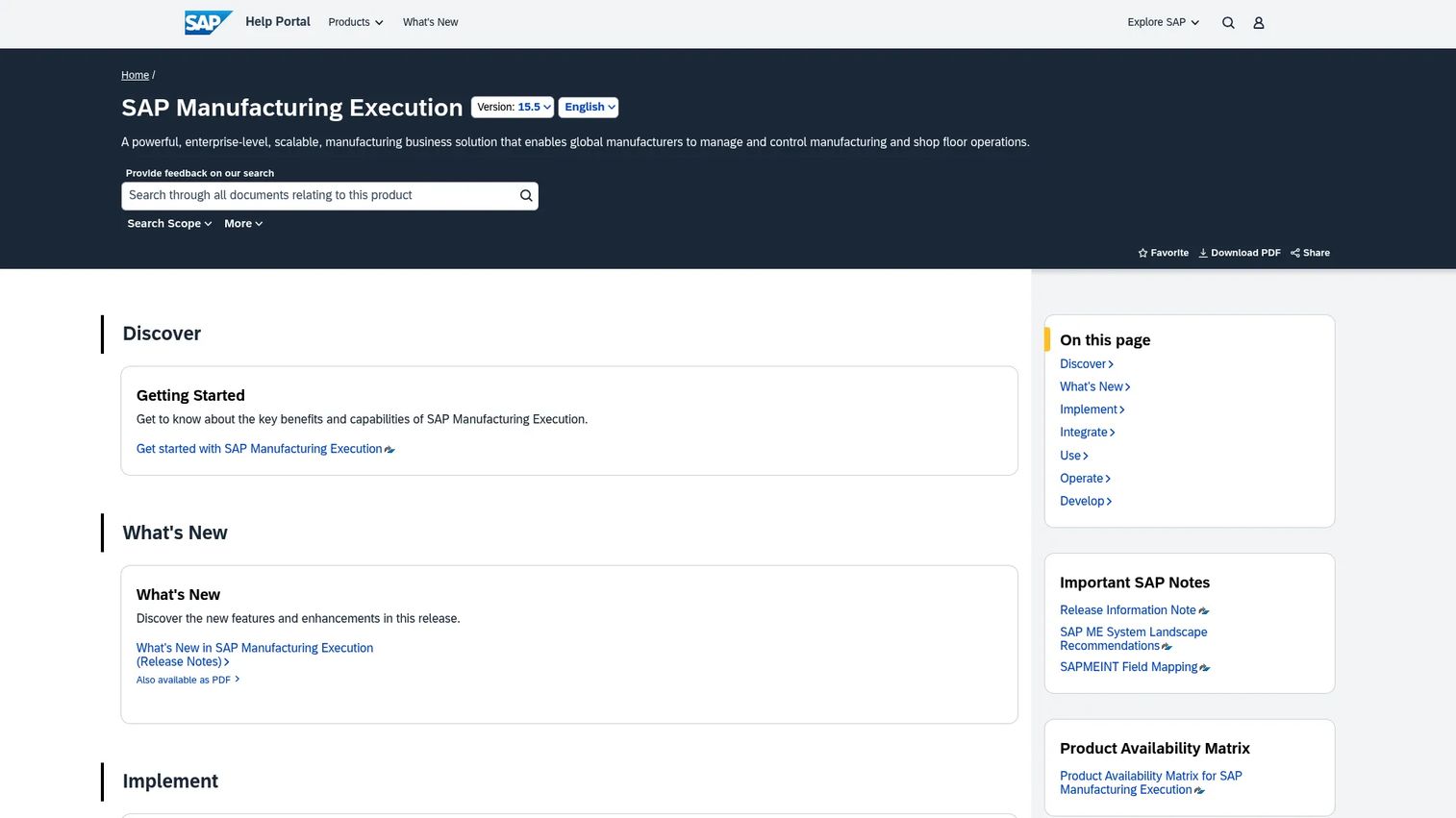The width and height of the screenshot is (1456, 818).
Task: Open Product Availability Matrix for SAP Manufacturing Execution
Action: (x=1151, y=783)
